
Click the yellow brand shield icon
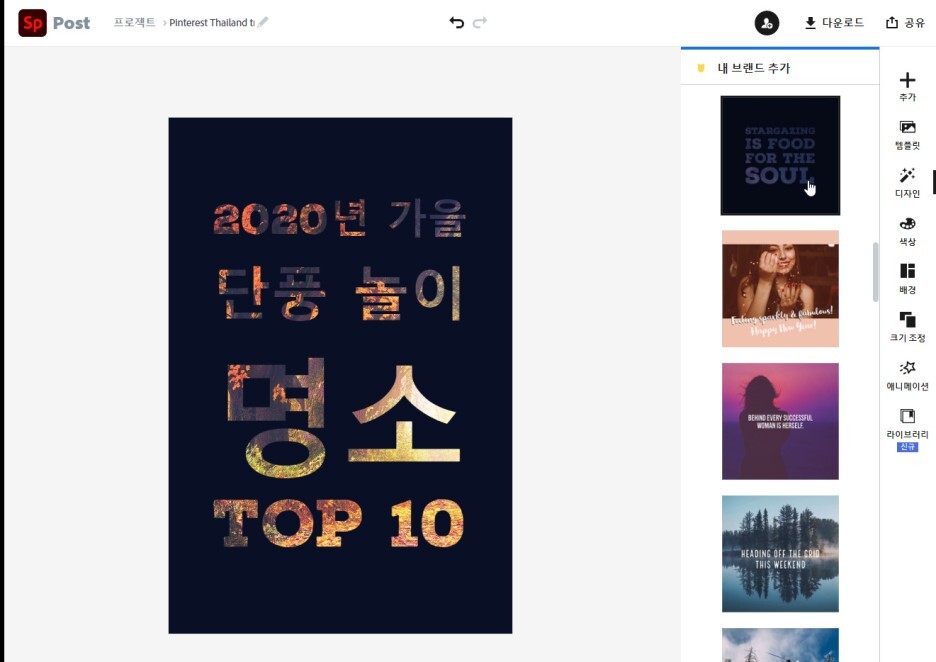click(701, 68)
